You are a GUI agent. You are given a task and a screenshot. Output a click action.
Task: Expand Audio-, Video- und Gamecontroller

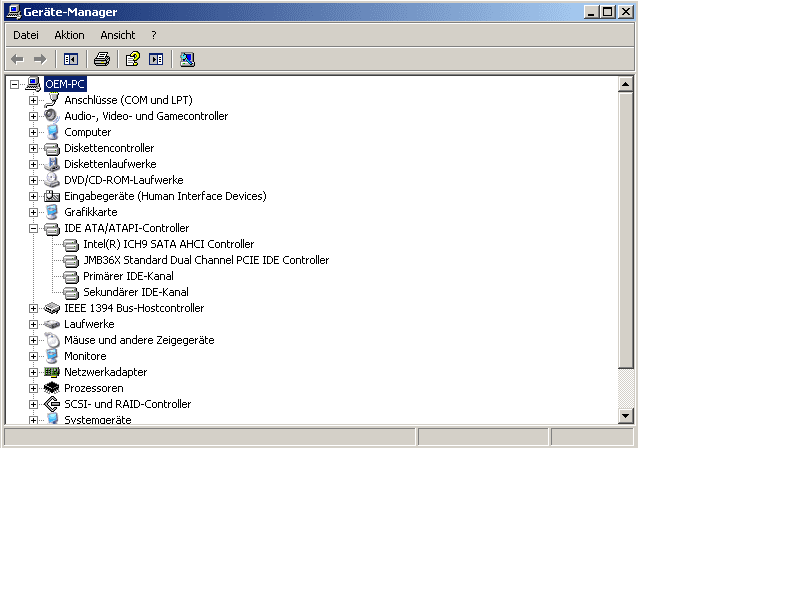(x=33, y=116)
